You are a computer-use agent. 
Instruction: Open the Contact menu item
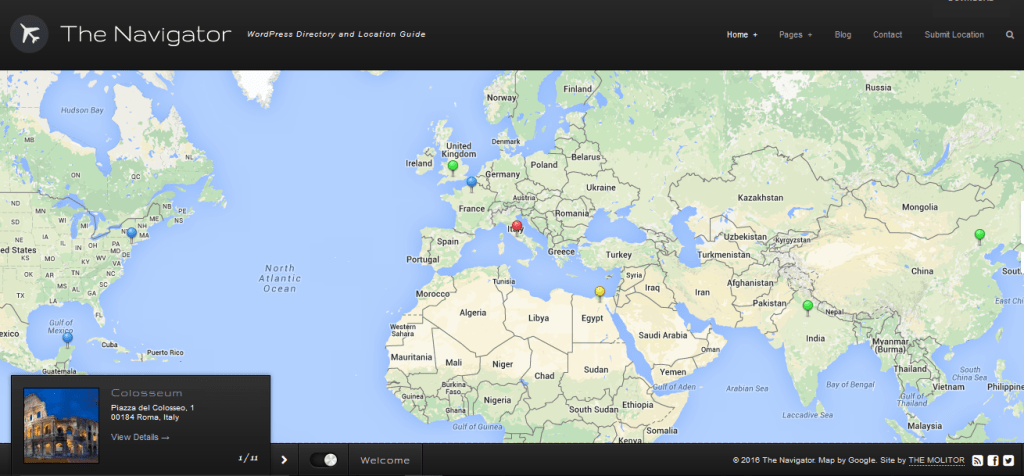pyautogui.click(x=888, y=35)
